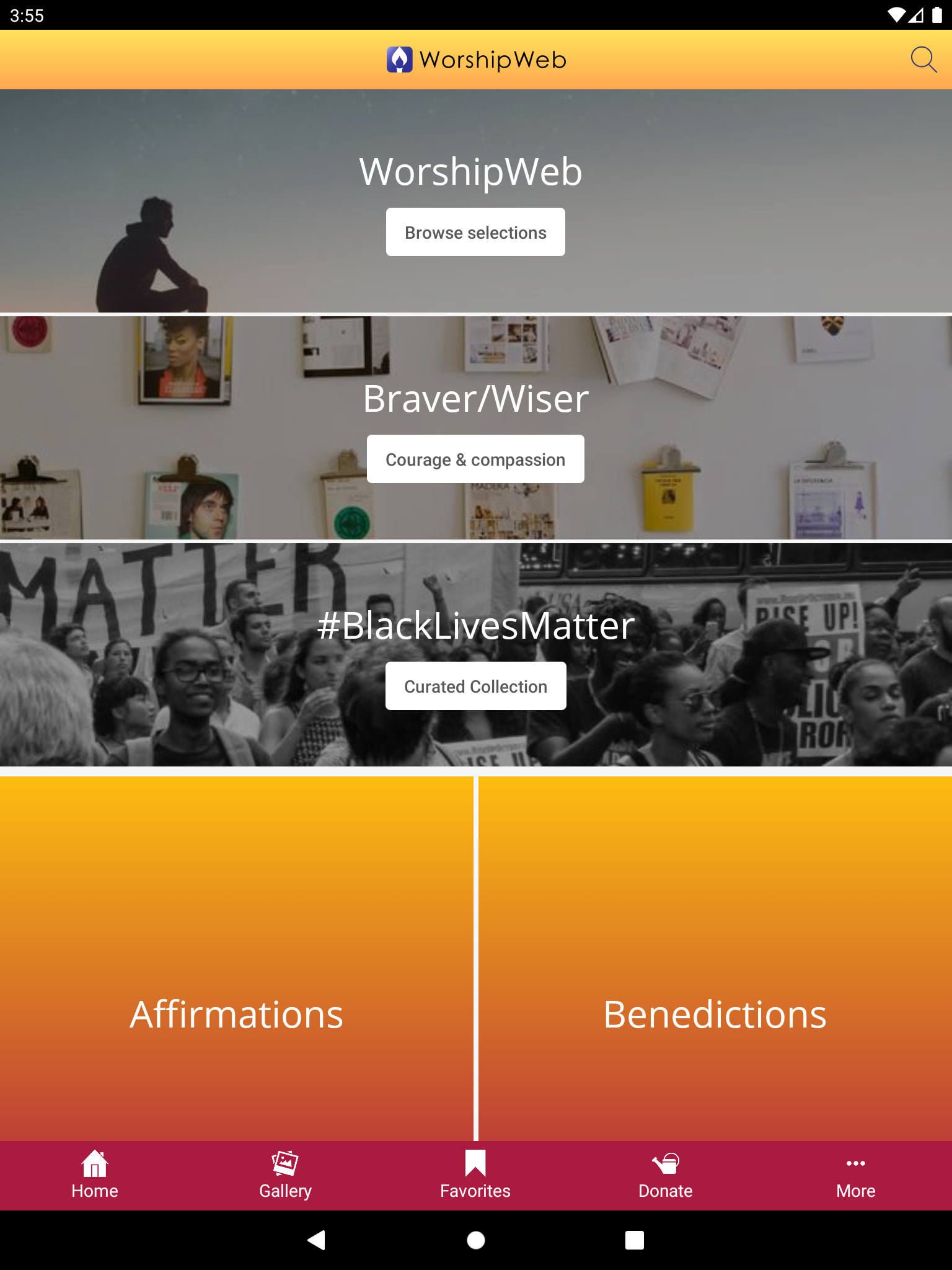
Task: Tap the Home house icon
Action: pyautogui.click(x=95, y=1163)
